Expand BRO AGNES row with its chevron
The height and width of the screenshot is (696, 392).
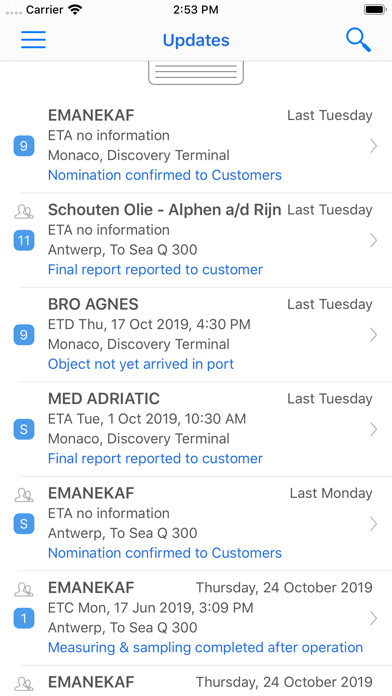tap(373, 335)
